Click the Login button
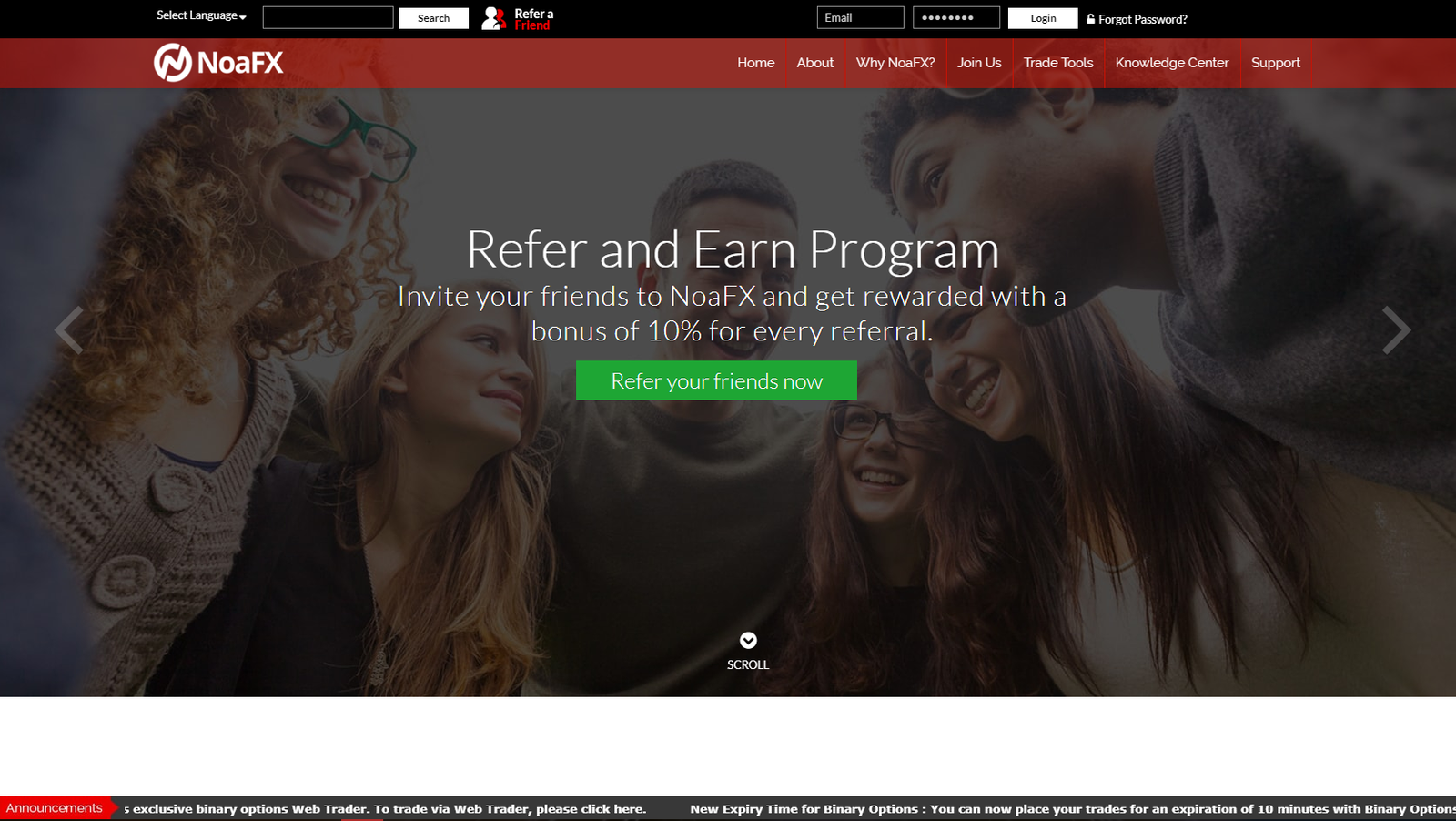Image resolution: width=1456 pixels, height=821 pixels. (x=1043, y=18)
